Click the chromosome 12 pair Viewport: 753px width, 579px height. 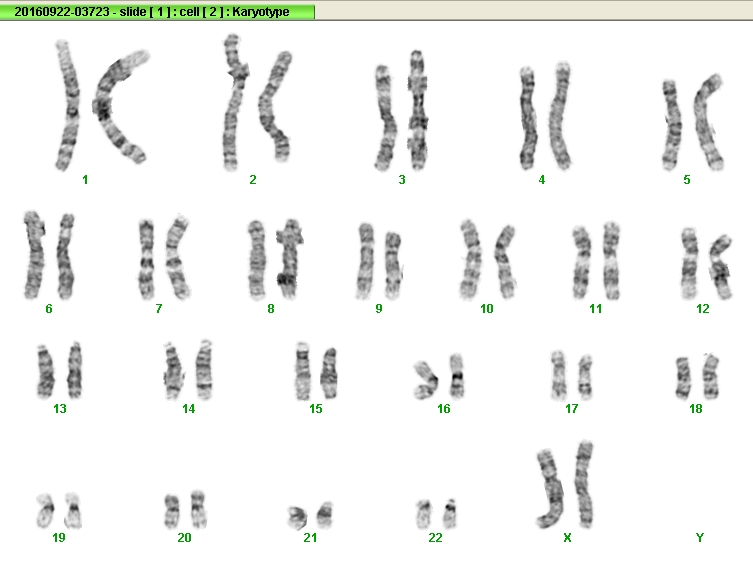[x=706, y=264]
